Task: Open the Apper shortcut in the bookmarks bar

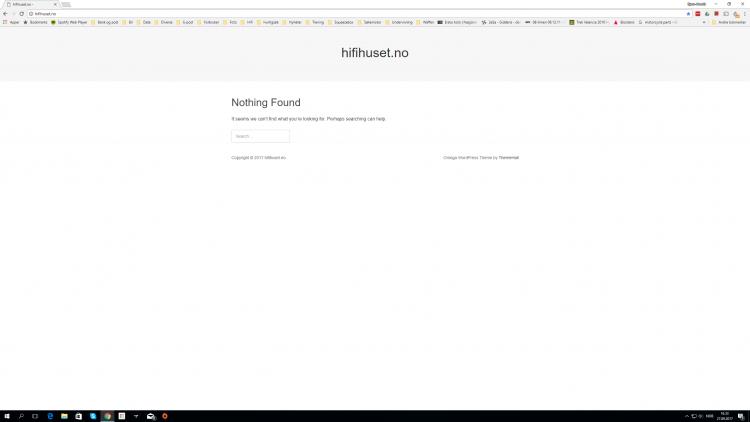Action: (11, 22)
